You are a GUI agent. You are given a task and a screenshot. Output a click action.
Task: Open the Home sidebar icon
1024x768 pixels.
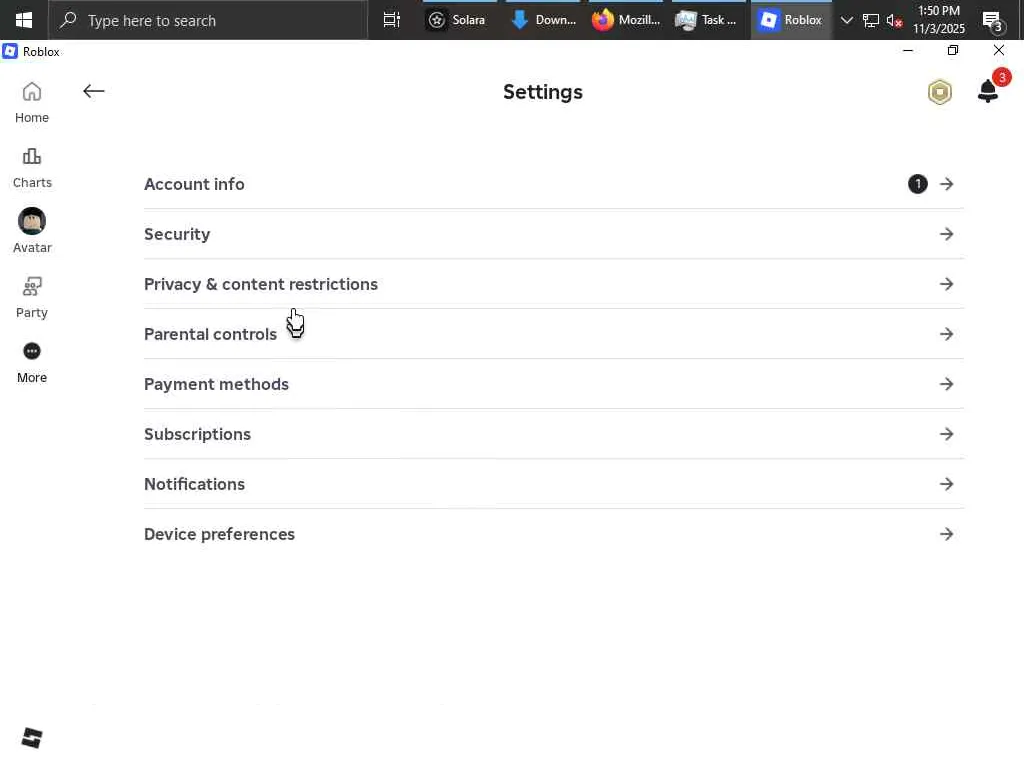coord(32,93)
